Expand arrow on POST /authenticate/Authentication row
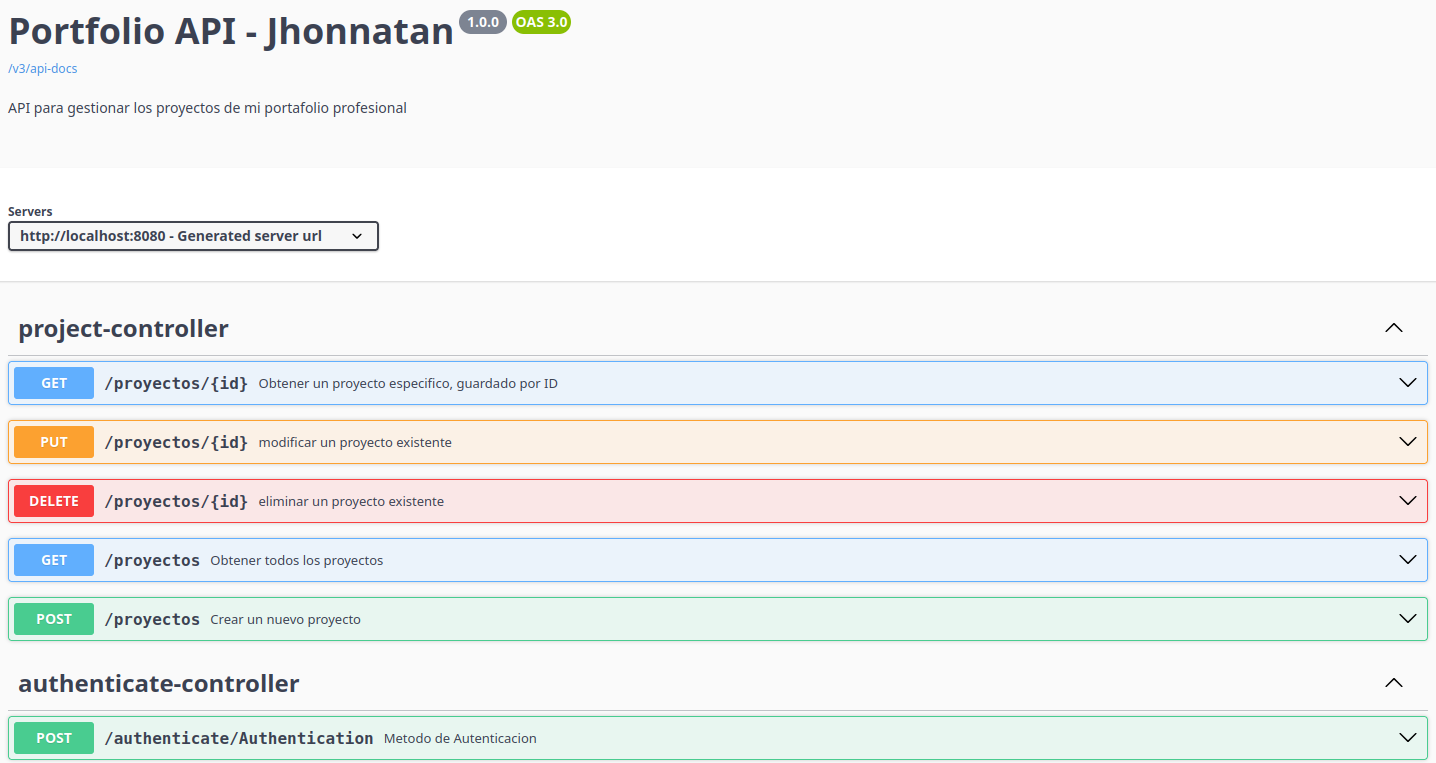The width and height of the screenshot is (1436, 763). point(1407,738)
